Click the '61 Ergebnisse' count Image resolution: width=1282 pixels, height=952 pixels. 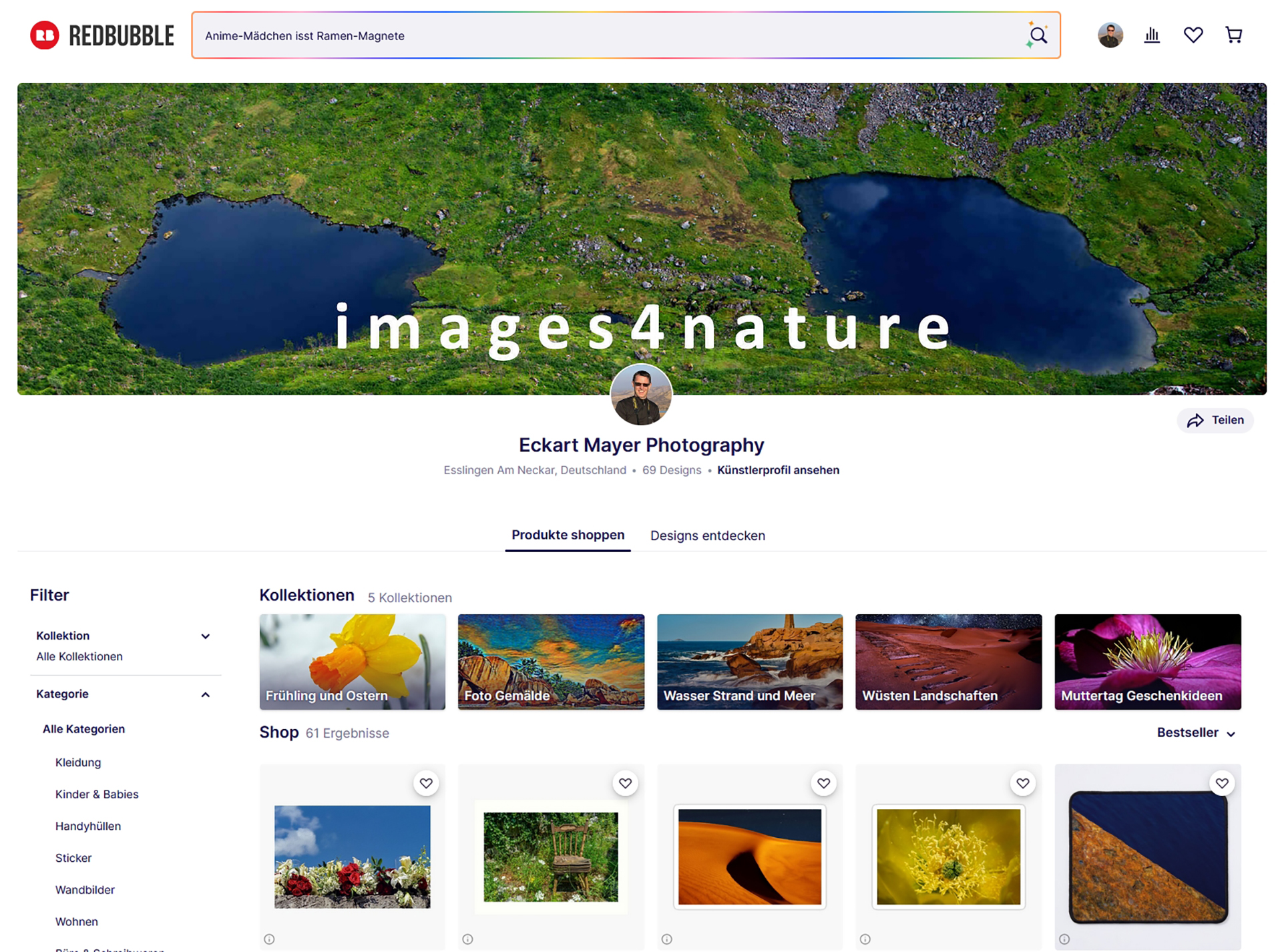click(347, 733)
